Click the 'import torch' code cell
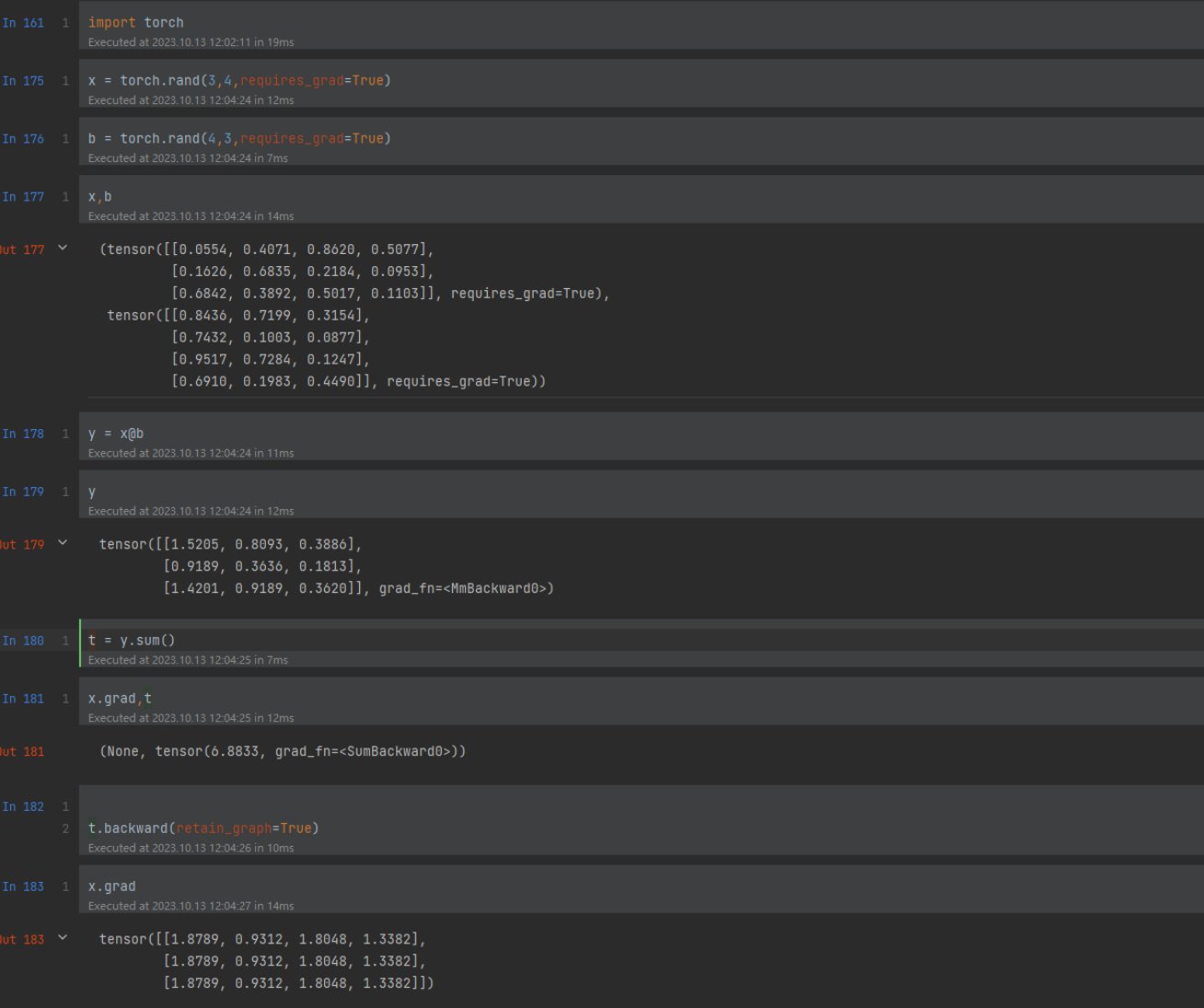1204x1008 pixels. [x=641, y=25]
